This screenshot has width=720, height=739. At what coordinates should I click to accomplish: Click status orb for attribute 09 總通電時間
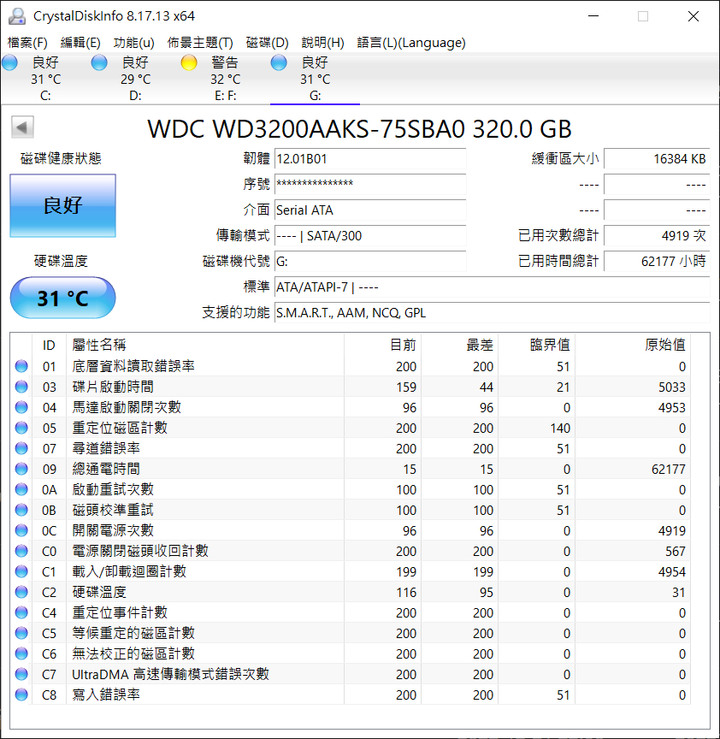[21, 469]
